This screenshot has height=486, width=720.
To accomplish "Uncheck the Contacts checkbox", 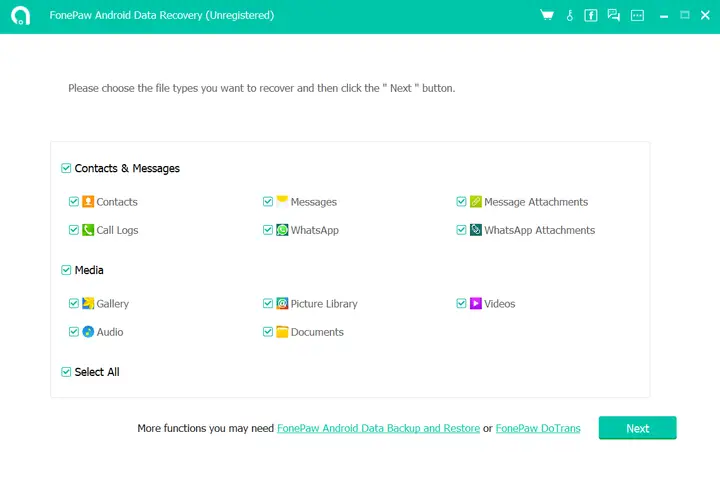I will click(x=74, y=202).
